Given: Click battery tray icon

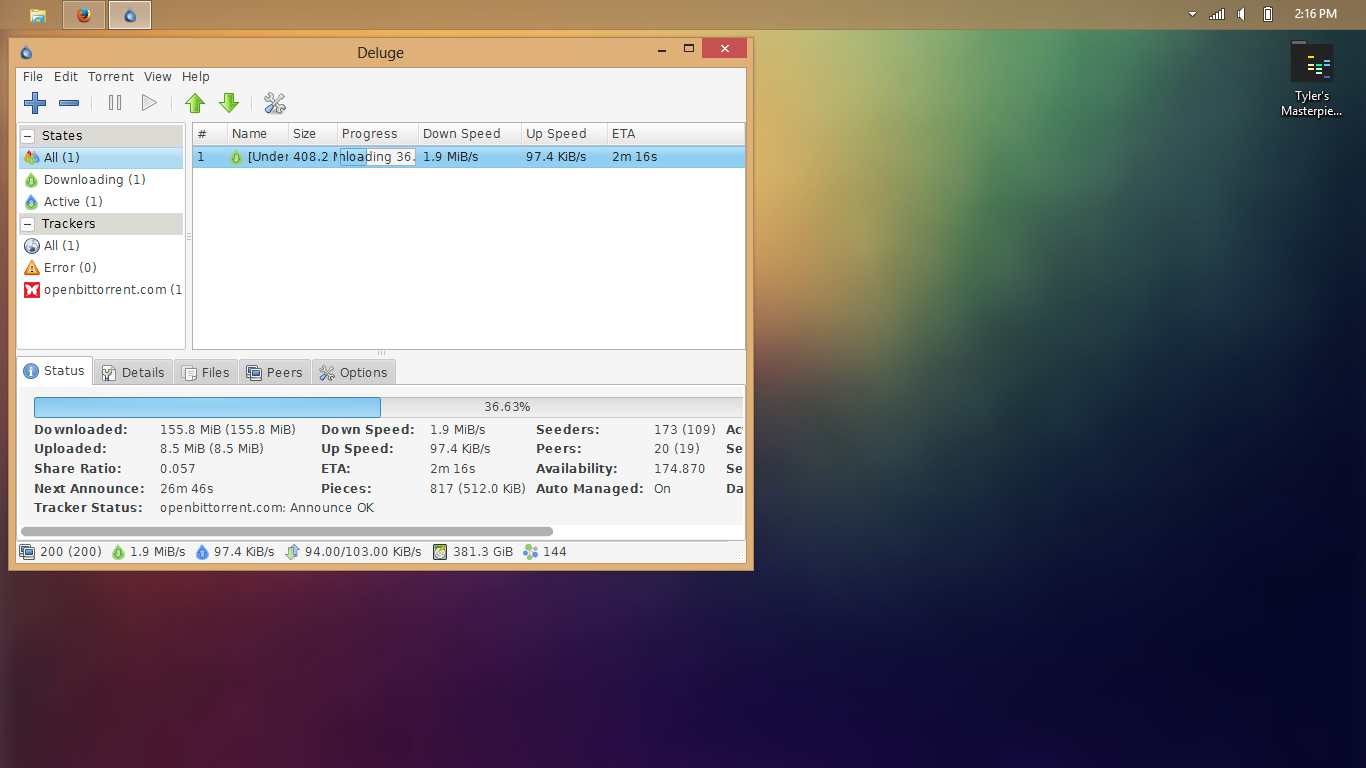Looking at the screenshot, I should [1268, 14].
